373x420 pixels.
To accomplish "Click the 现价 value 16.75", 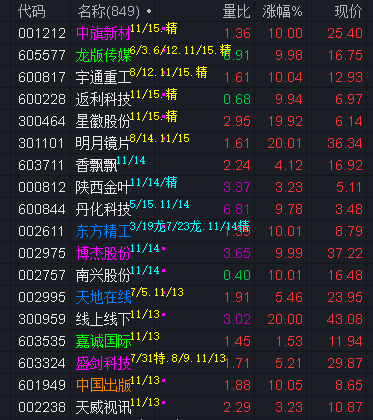I will click(x=345, y=55).
